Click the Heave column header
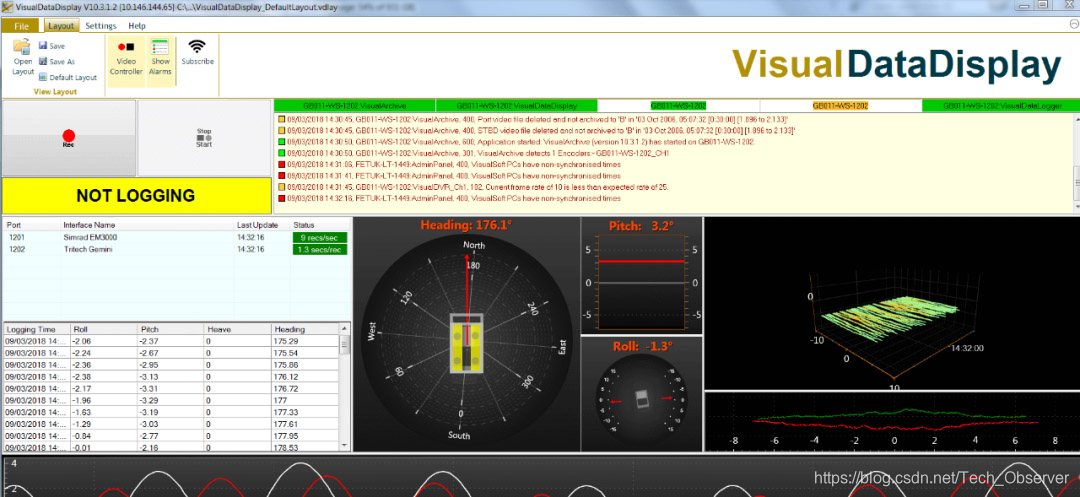 pos(238,329)
